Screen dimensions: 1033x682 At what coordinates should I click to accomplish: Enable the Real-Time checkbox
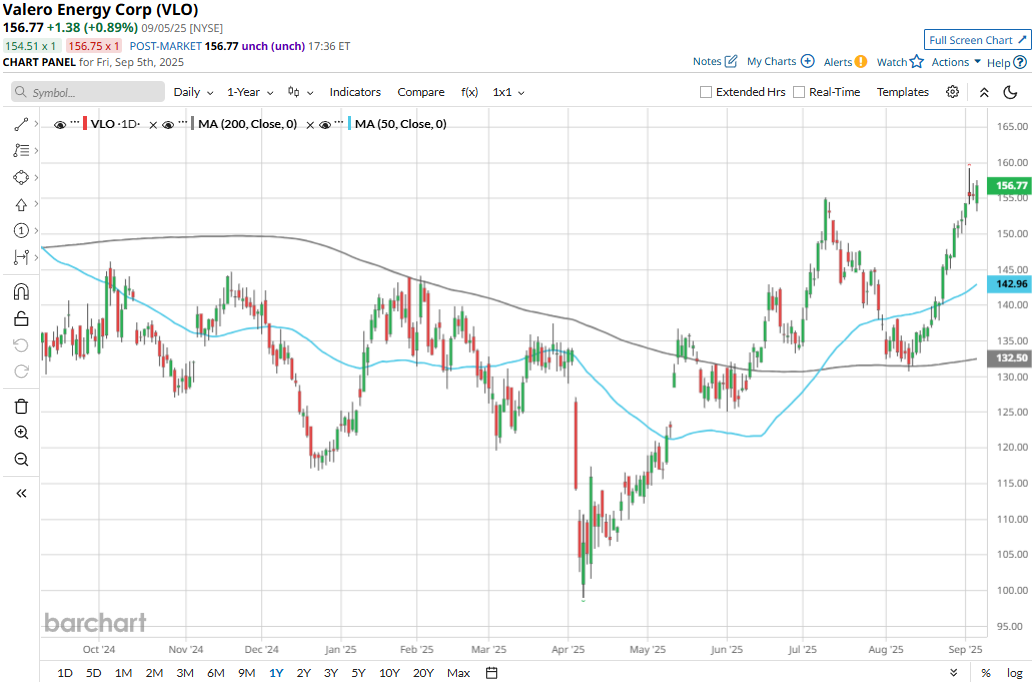point(799,92)
